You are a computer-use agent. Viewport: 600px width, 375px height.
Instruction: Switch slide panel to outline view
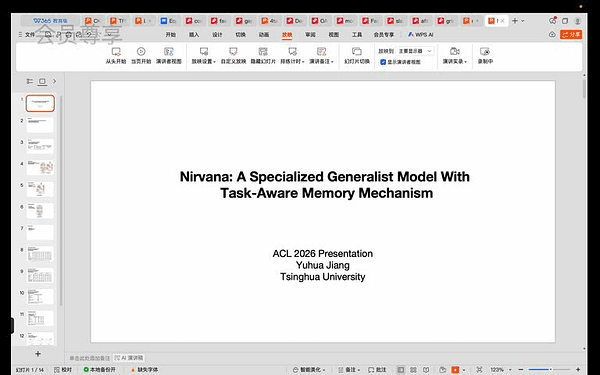coord(29,81)
